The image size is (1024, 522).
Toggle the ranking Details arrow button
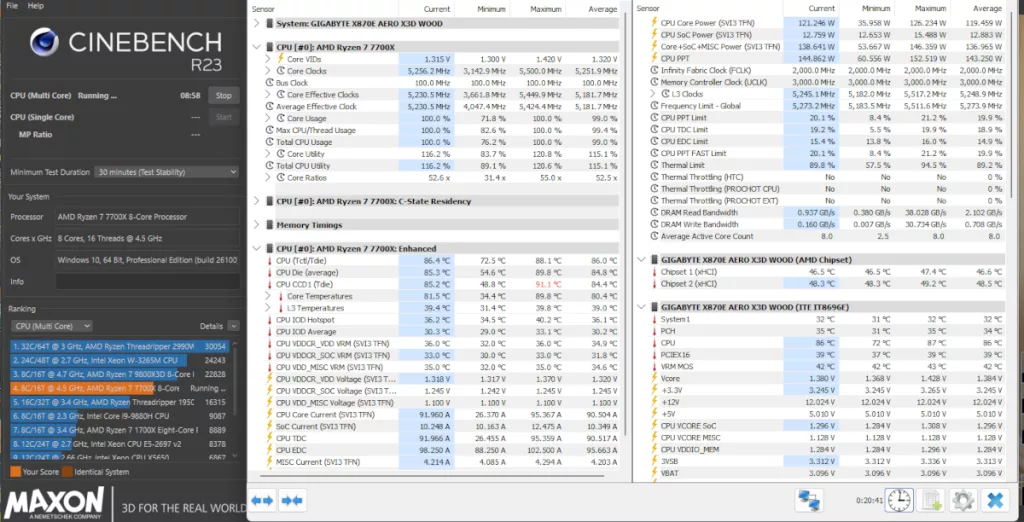233,326
